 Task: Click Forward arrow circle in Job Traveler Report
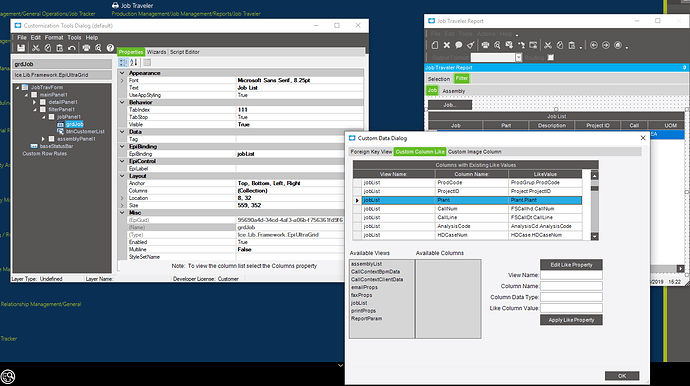[606, 45]
